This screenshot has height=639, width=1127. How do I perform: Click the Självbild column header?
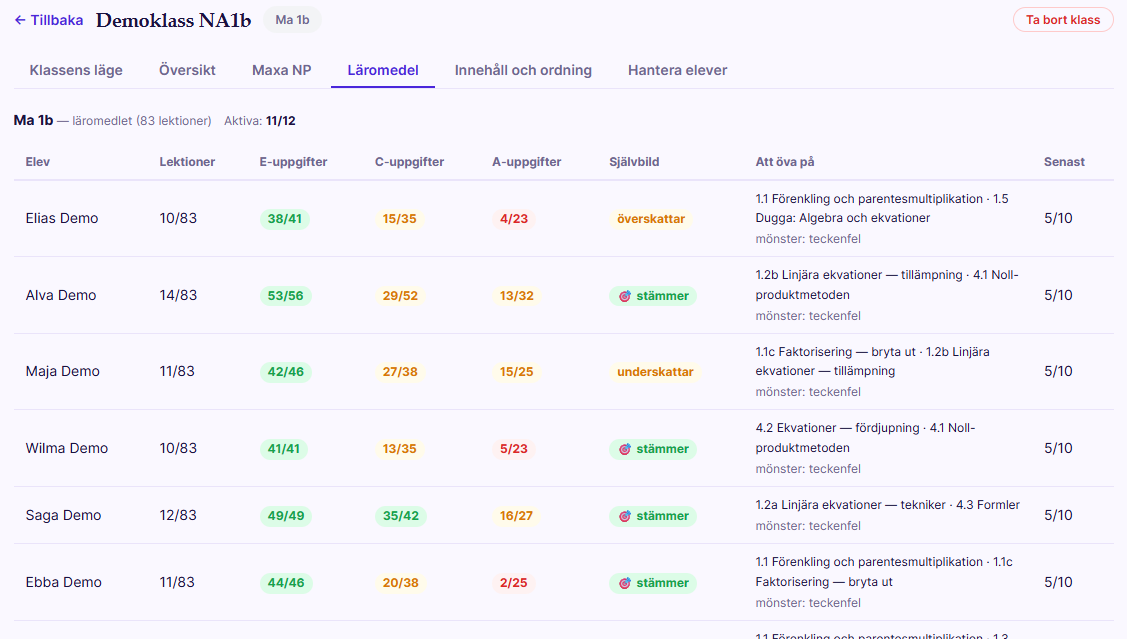click(634, 162)
